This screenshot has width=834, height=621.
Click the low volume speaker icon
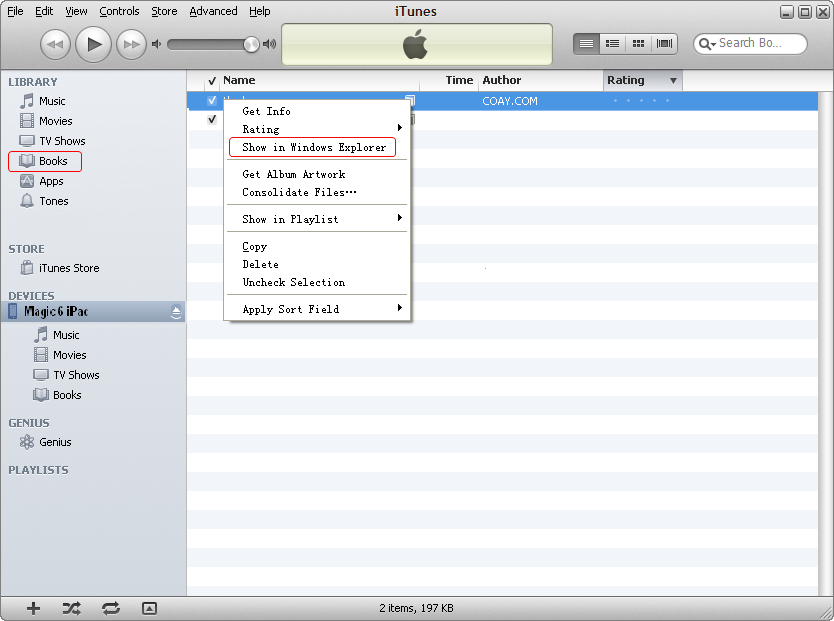pyautogui.click(x=156, y=44)
